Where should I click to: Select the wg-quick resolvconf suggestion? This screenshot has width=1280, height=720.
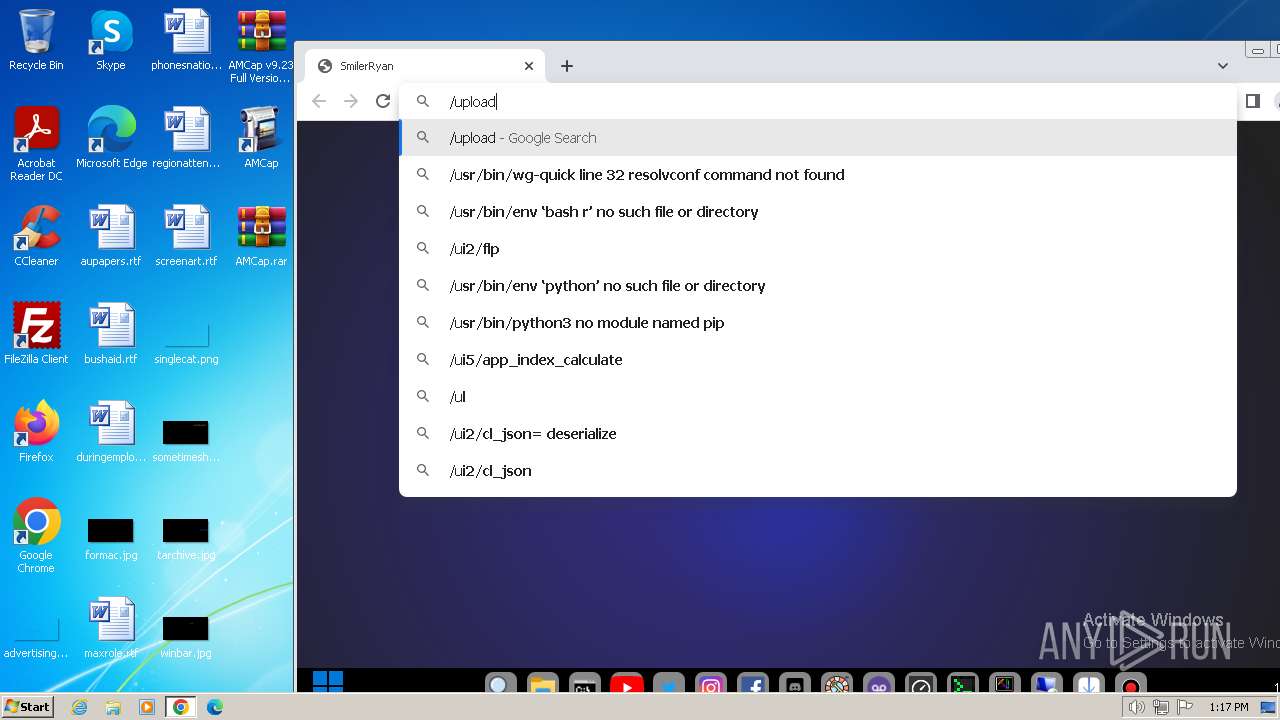point(818,175)
